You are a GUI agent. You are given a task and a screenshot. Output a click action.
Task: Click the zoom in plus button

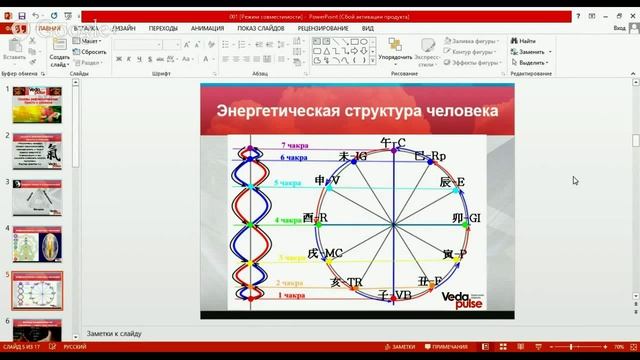click(x=605, y=347)
